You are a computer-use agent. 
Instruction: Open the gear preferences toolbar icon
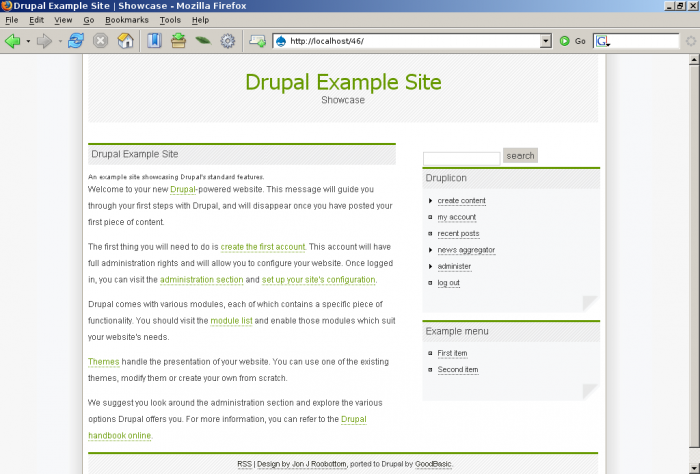(228, 41)
